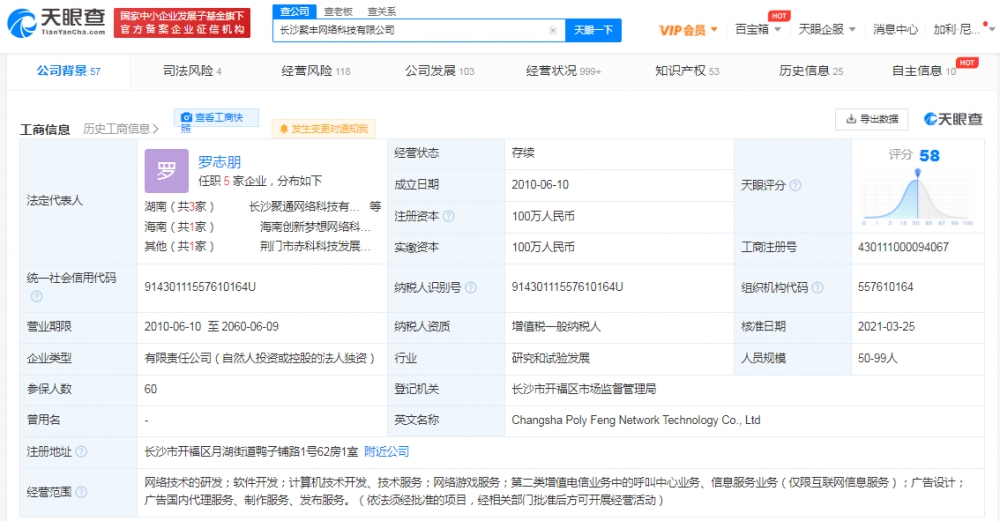This screenshot has width=1000, height=521.
Task: Click the purple 罗 avatar thumbnail
Action: tap(166, 171)
